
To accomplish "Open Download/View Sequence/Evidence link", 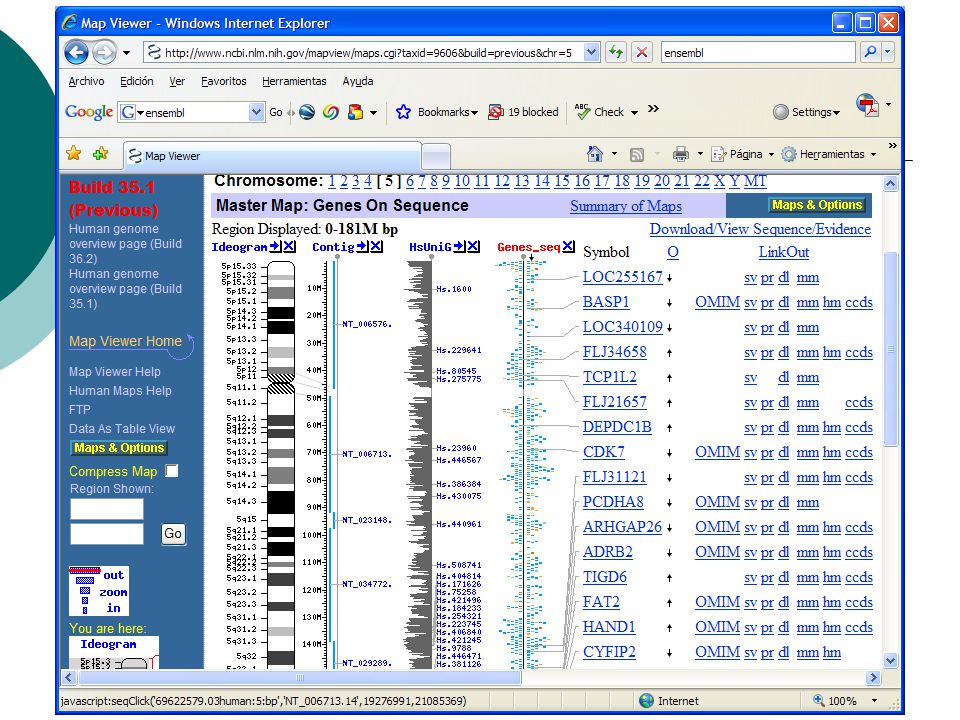I will tap(760, 229).
